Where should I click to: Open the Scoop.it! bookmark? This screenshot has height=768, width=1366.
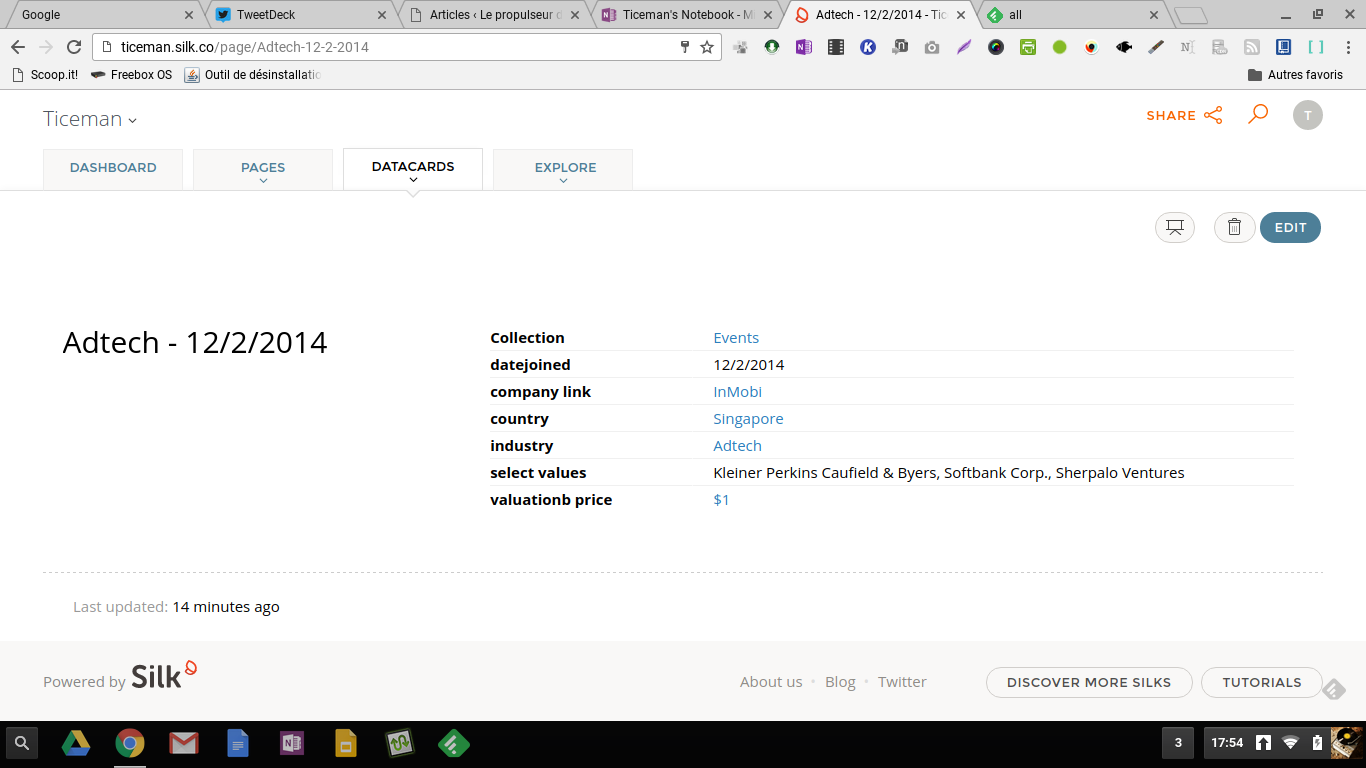point(45,75)
